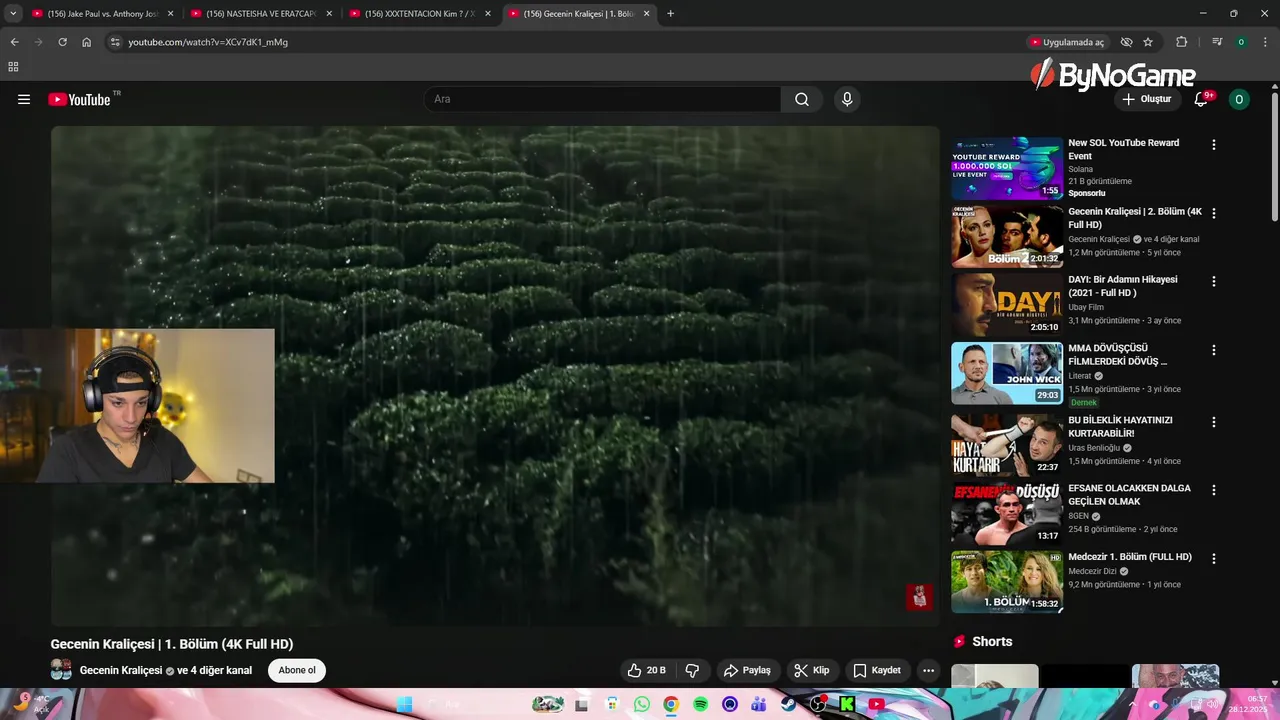The width and height of the screenshot is (1280, 720).
Task: Open the YouTube guide hamburger menu
Action: click(24, 99)
